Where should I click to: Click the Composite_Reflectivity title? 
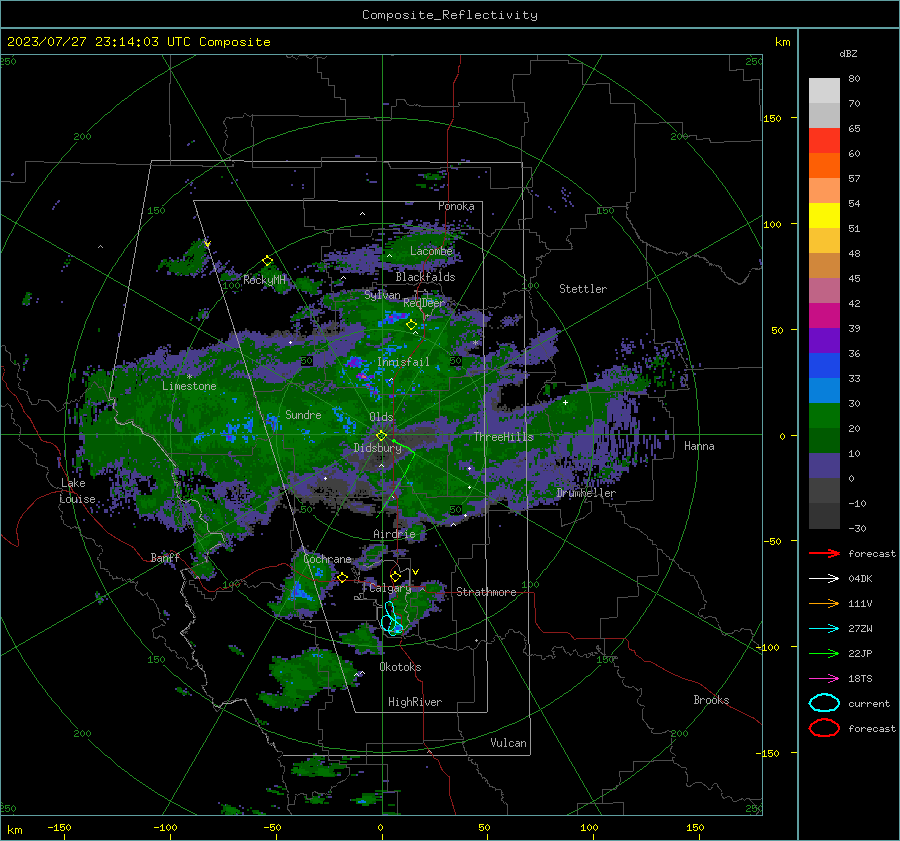pos(449,15)
